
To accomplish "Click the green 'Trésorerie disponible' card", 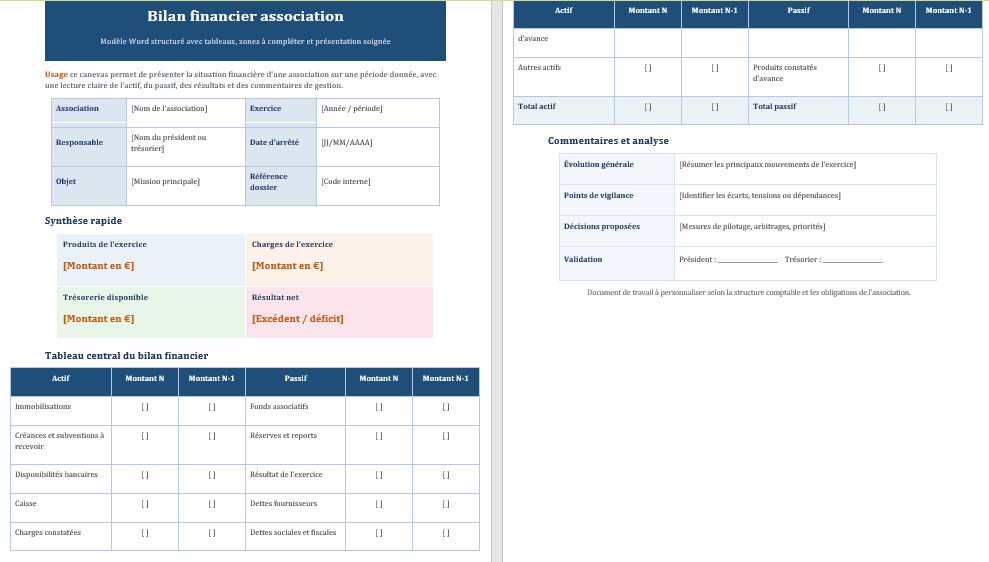I will (x=150, y=311).
